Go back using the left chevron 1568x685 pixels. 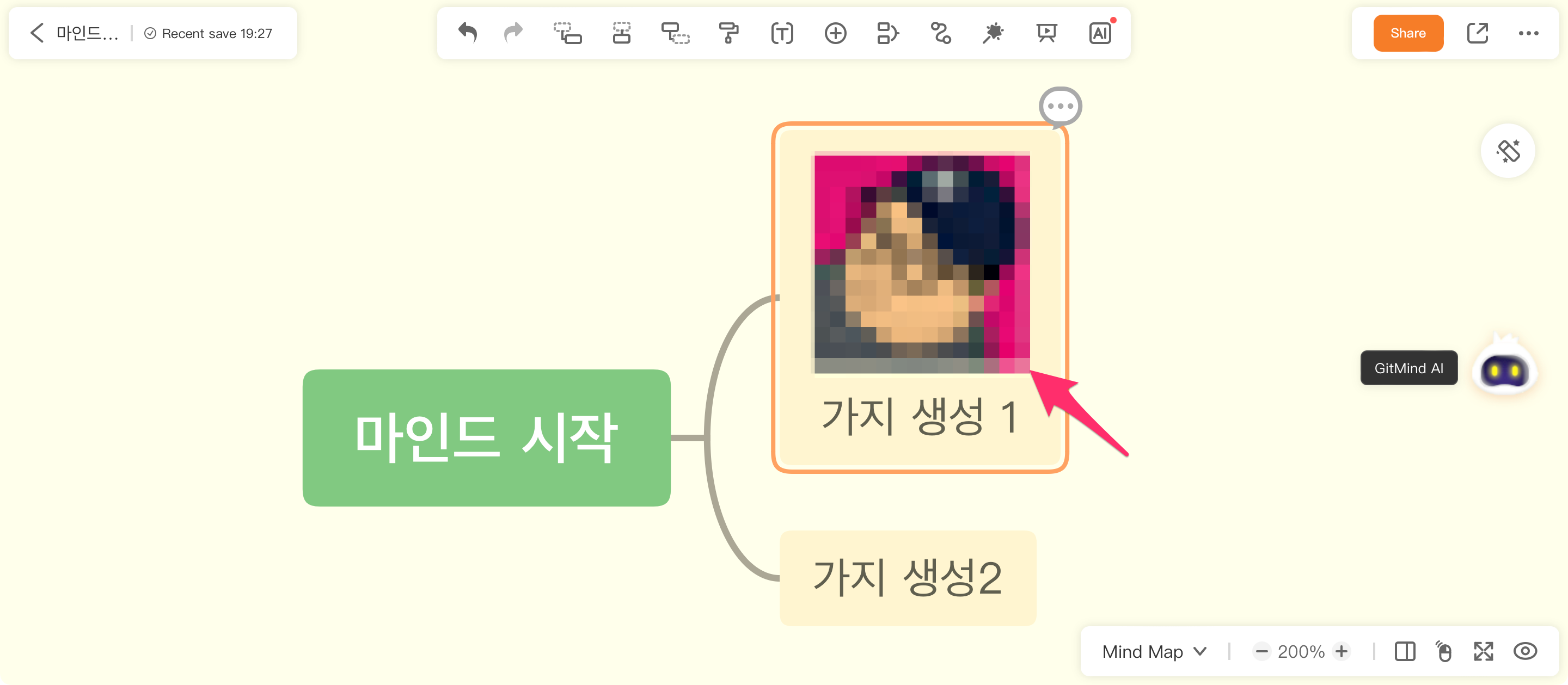point(37,33)
